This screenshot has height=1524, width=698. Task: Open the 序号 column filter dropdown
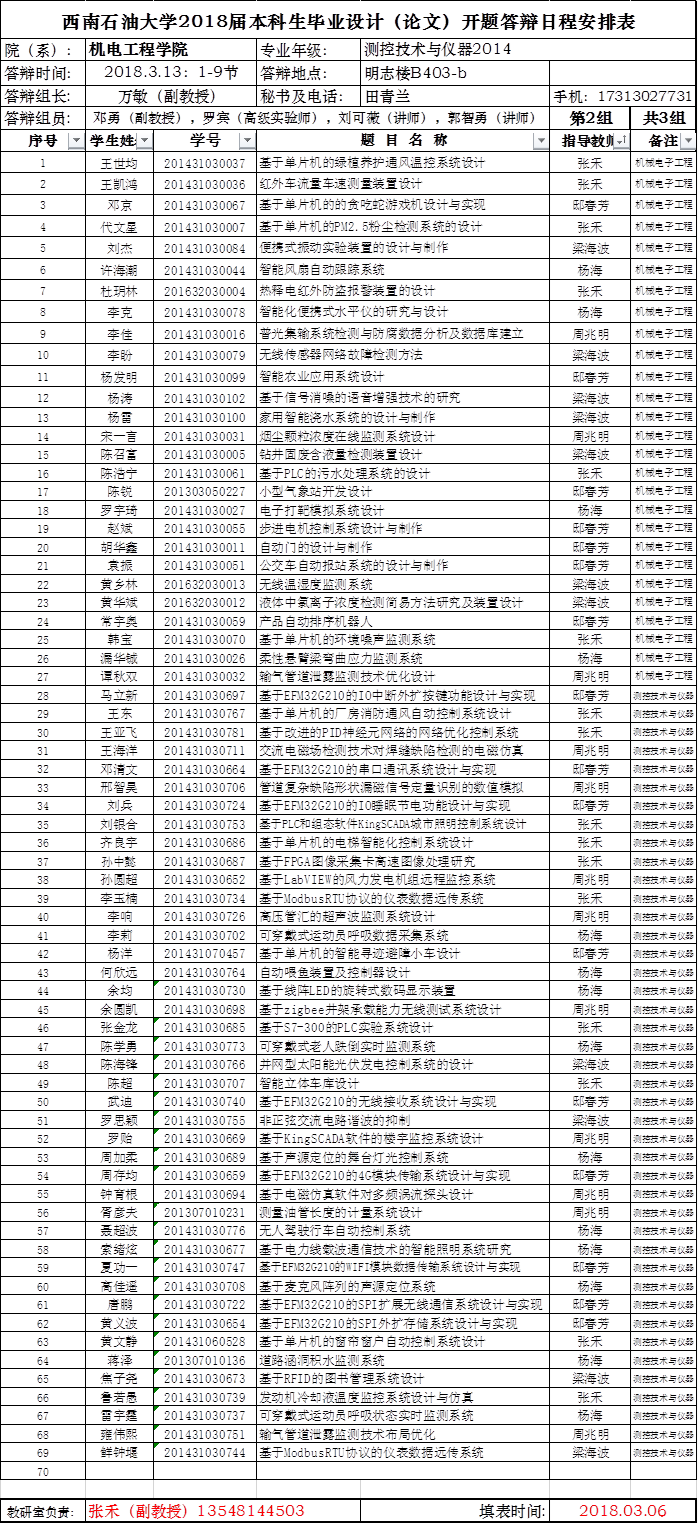(76, 141)
